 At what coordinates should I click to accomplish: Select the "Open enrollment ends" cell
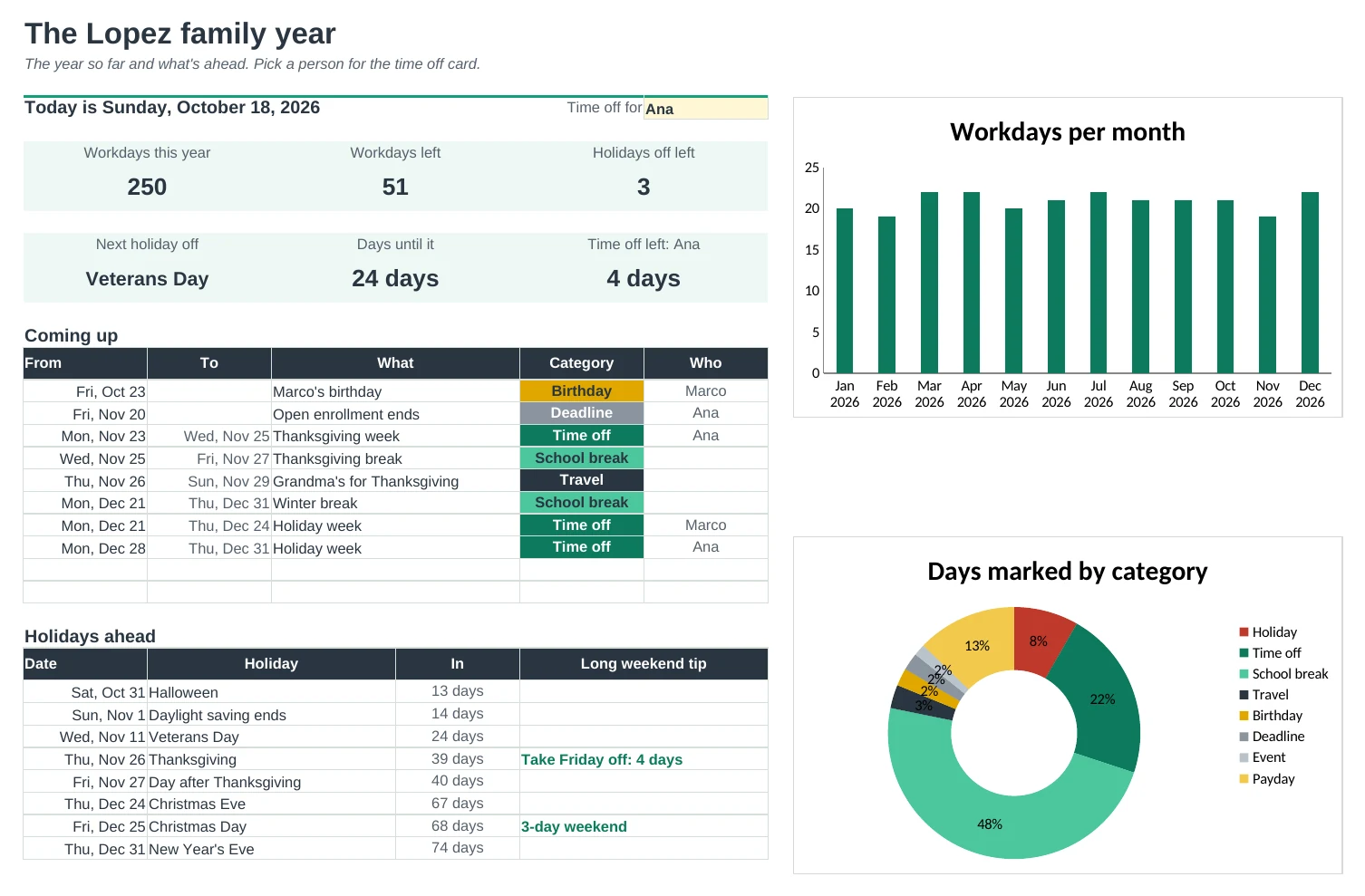pyautogui.click(x=395, y=414)
